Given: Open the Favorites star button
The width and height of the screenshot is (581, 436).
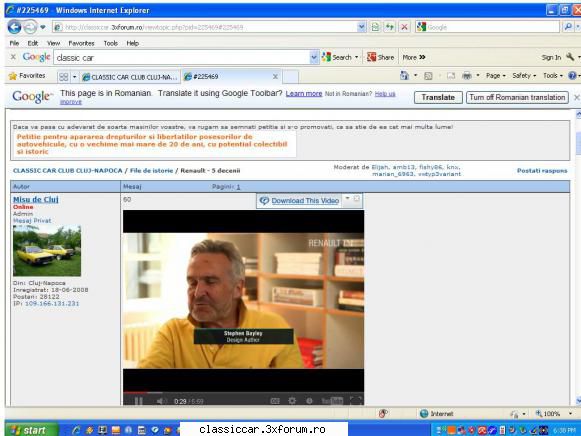Looking at the screenshot, I should 27,76.
